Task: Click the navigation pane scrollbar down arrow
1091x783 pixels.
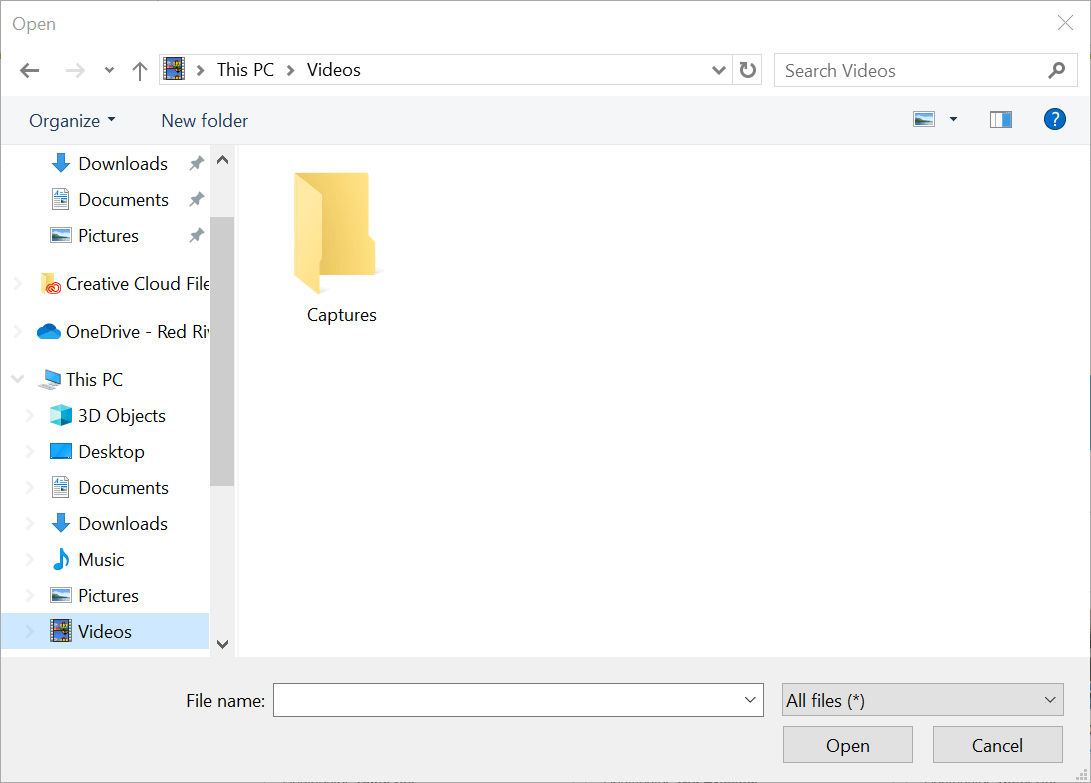Action: (x=222, y=644)
